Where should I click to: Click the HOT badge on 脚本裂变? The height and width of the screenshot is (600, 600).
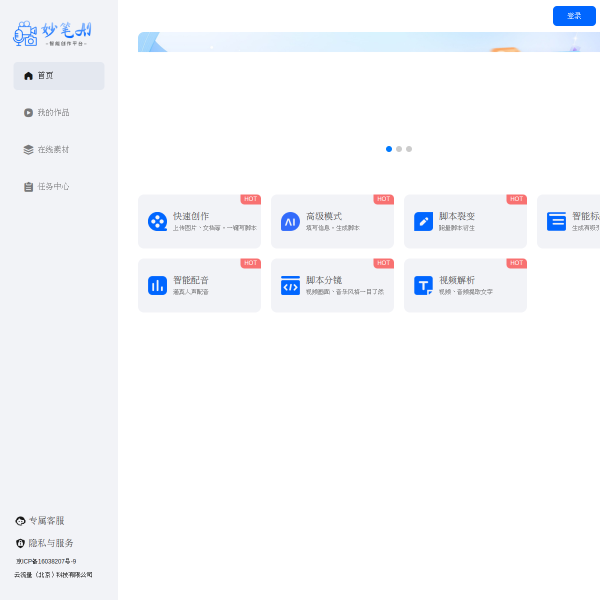tap(516, 199)
